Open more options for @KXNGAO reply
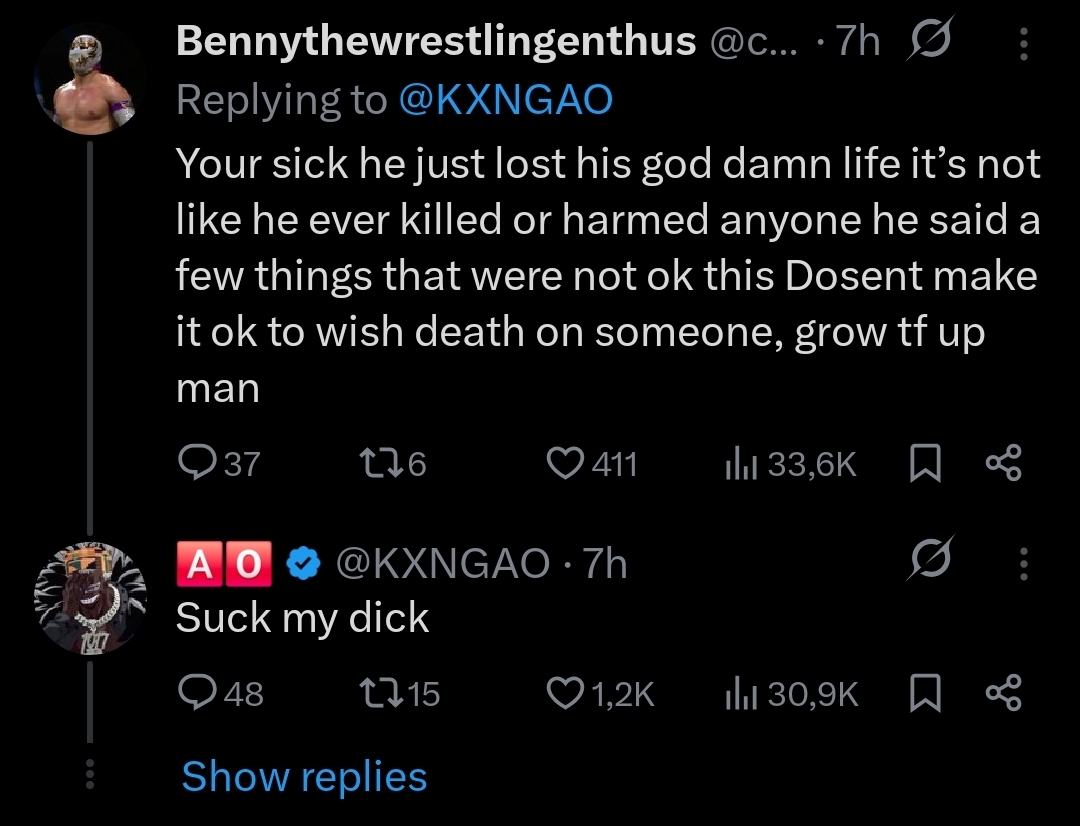The height and width of the screenshot is (826, 1080). tap(1022, 563)
